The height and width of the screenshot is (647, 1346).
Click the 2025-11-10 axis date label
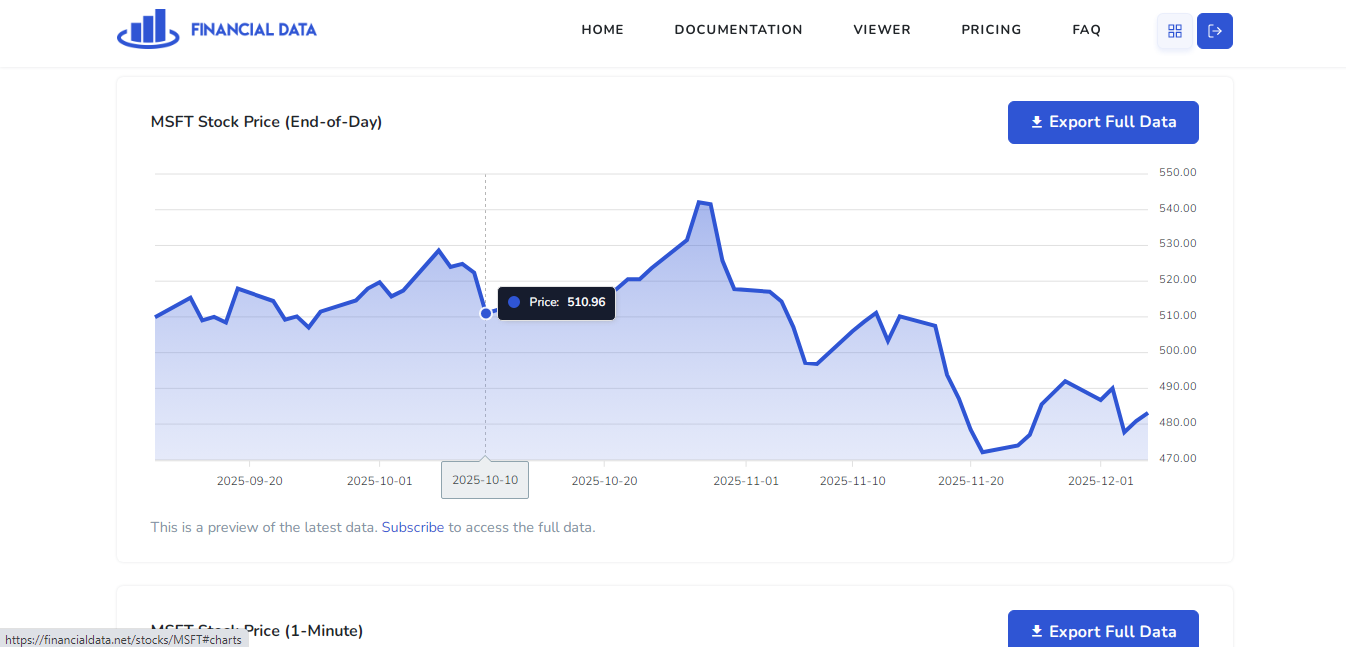point(853,481)
